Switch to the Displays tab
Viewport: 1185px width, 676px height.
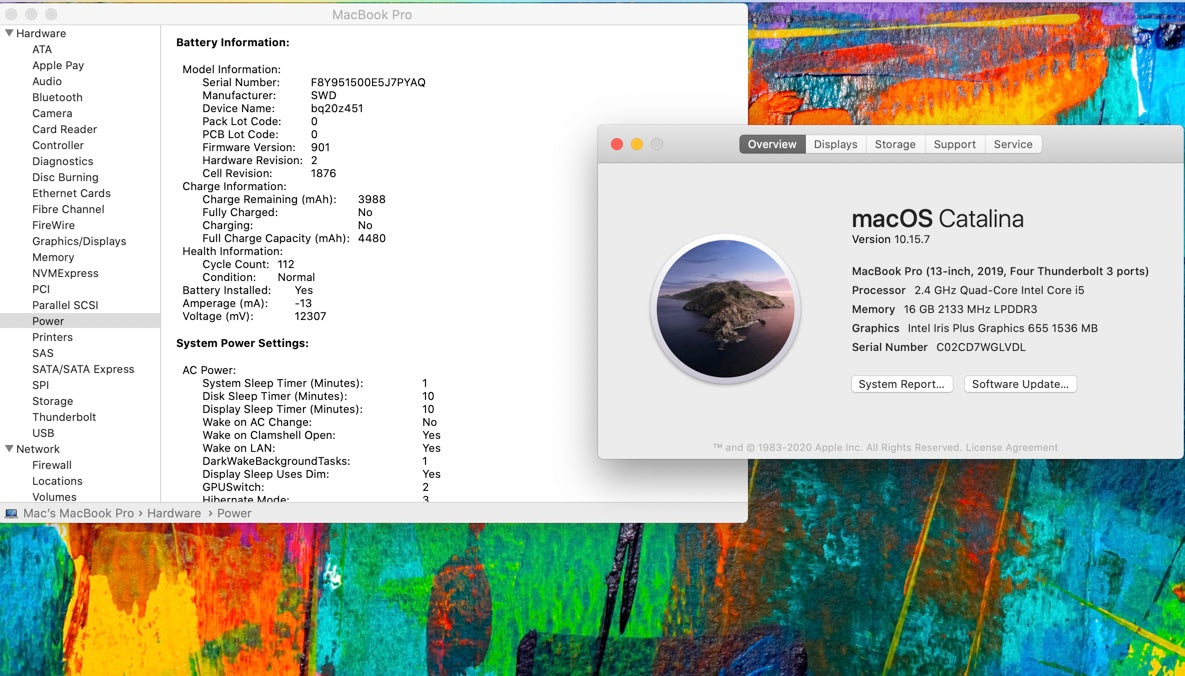835,144
